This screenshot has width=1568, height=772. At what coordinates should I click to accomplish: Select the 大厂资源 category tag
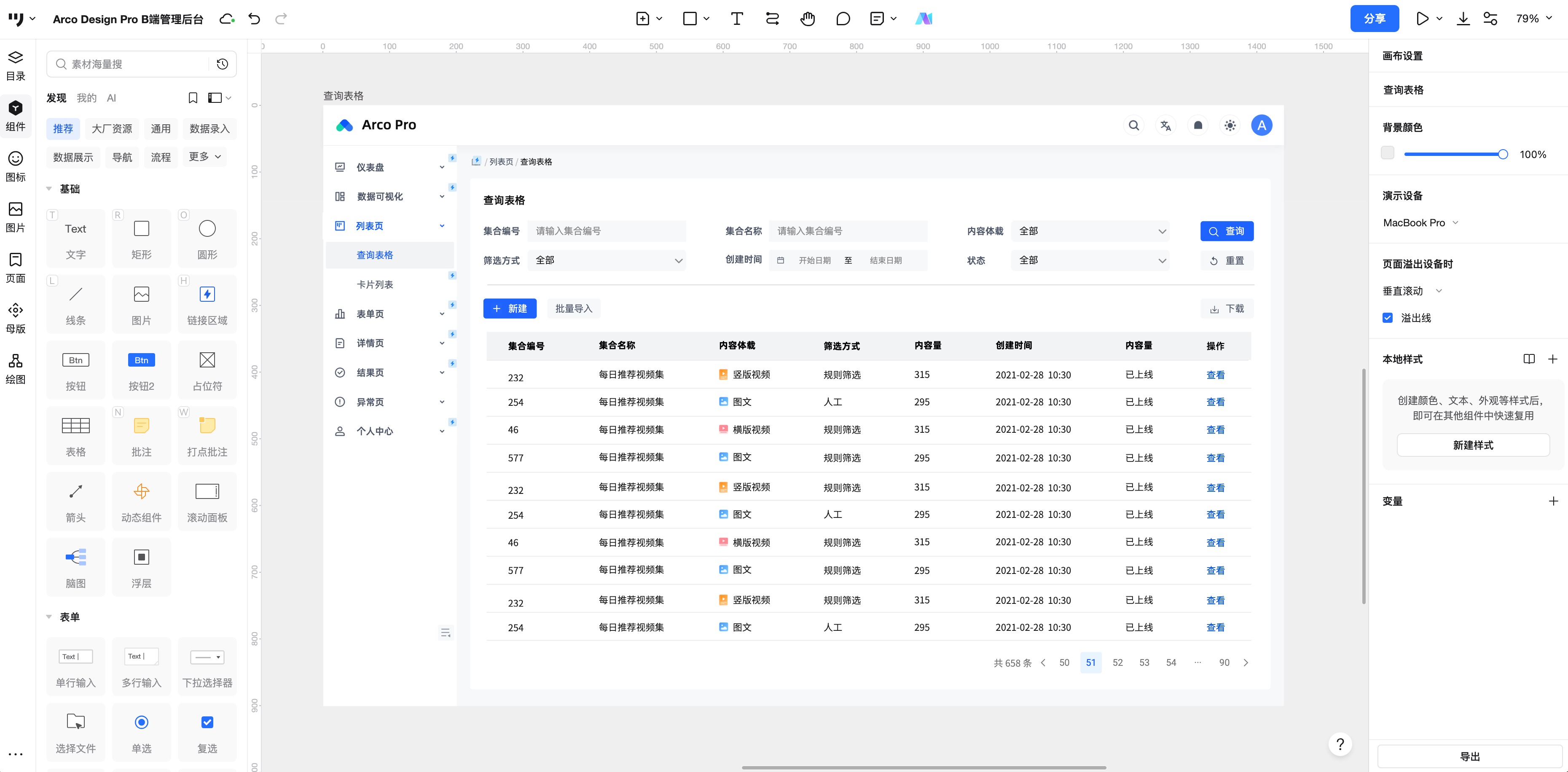(111, 129)
